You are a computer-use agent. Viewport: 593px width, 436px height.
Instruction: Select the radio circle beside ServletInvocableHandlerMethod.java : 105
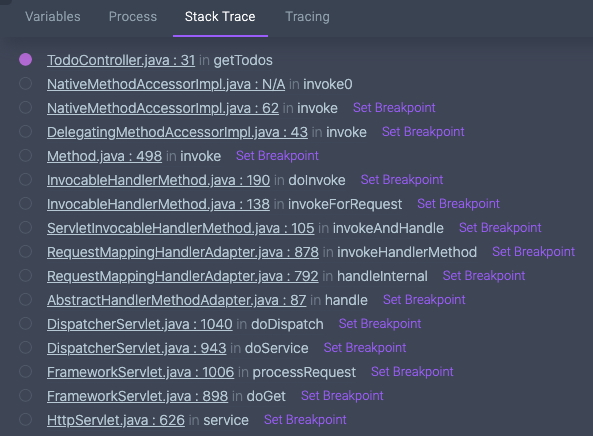(x=25, y=228)
